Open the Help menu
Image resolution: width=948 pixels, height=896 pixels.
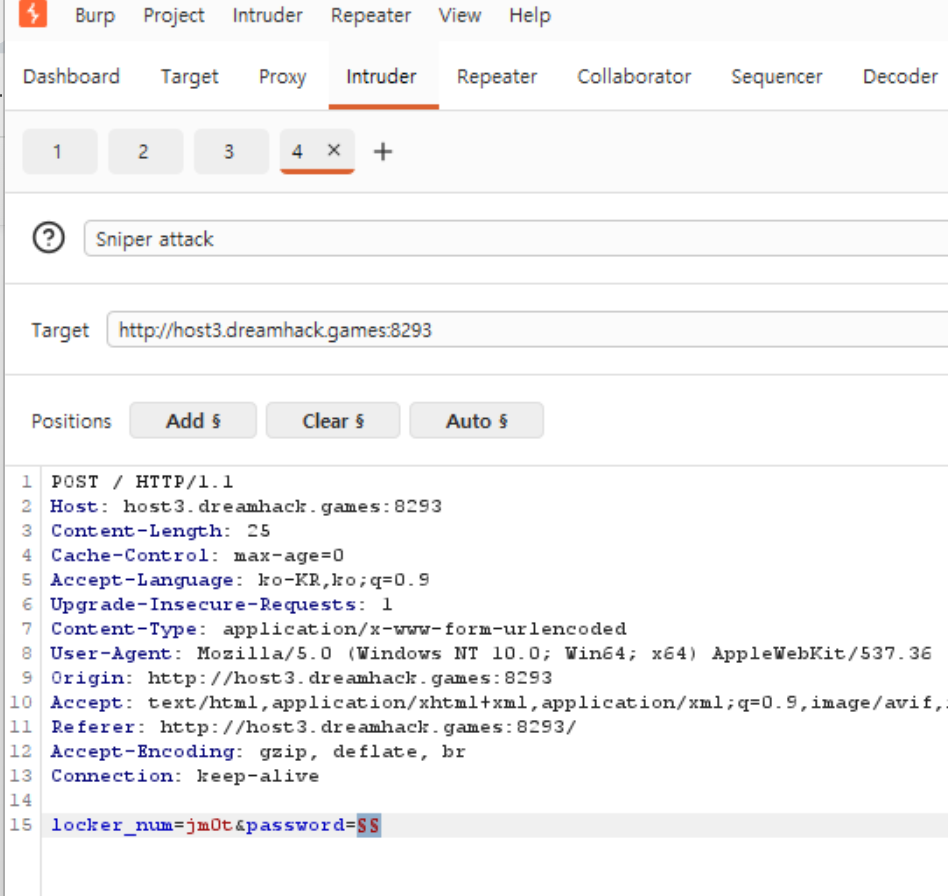click(x=530, y=15)
